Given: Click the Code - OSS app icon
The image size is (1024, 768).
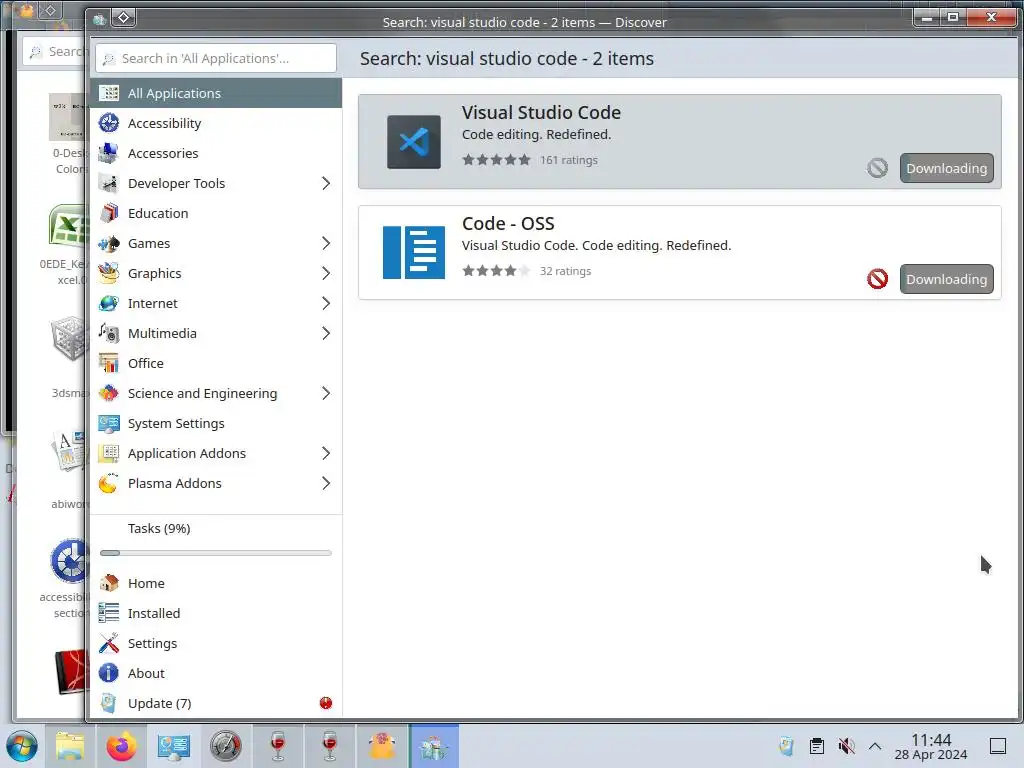Looking at the screenshot, I should 413,253.
